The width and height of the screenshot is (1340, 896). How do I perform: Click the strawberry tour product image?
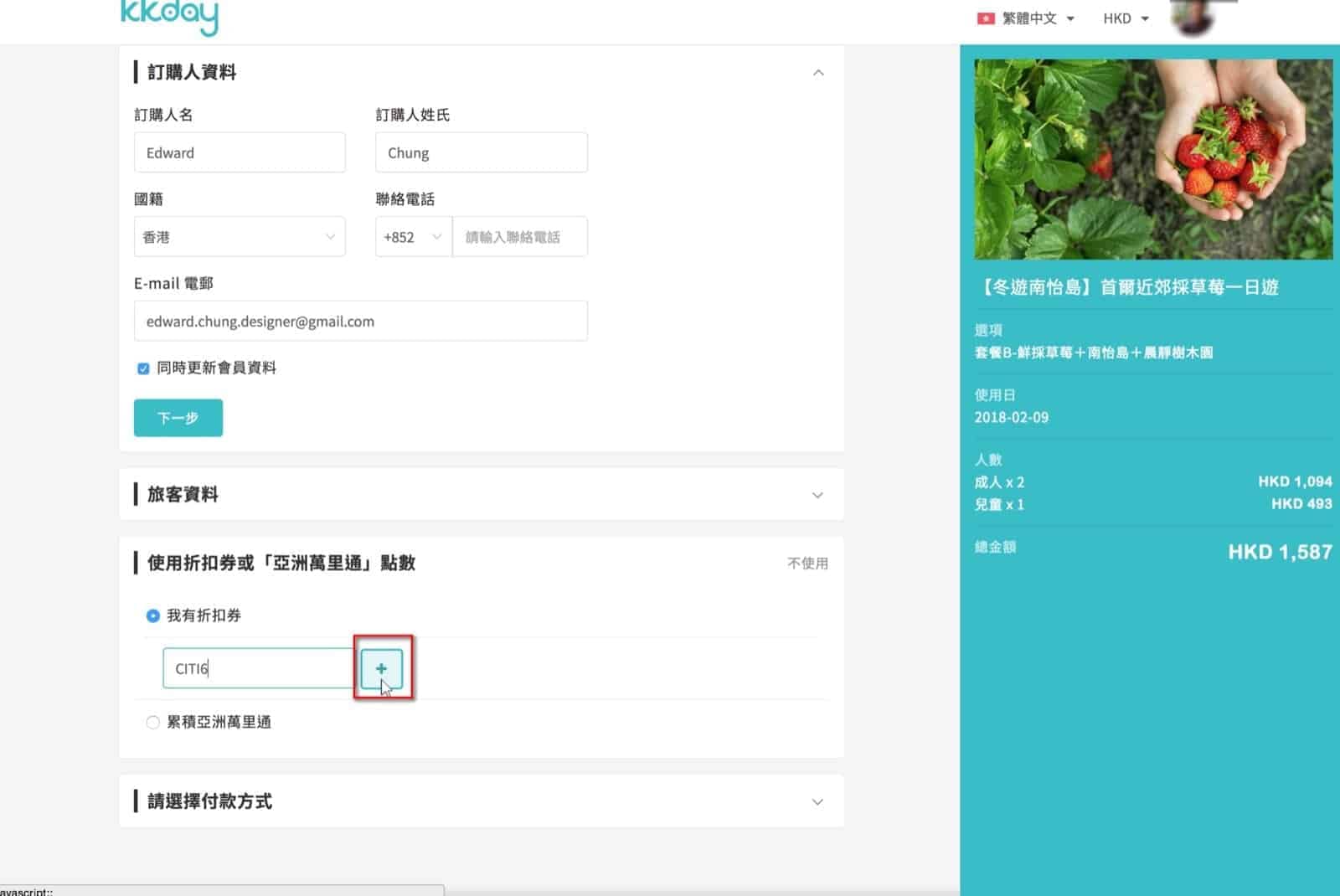[1152, 159]
